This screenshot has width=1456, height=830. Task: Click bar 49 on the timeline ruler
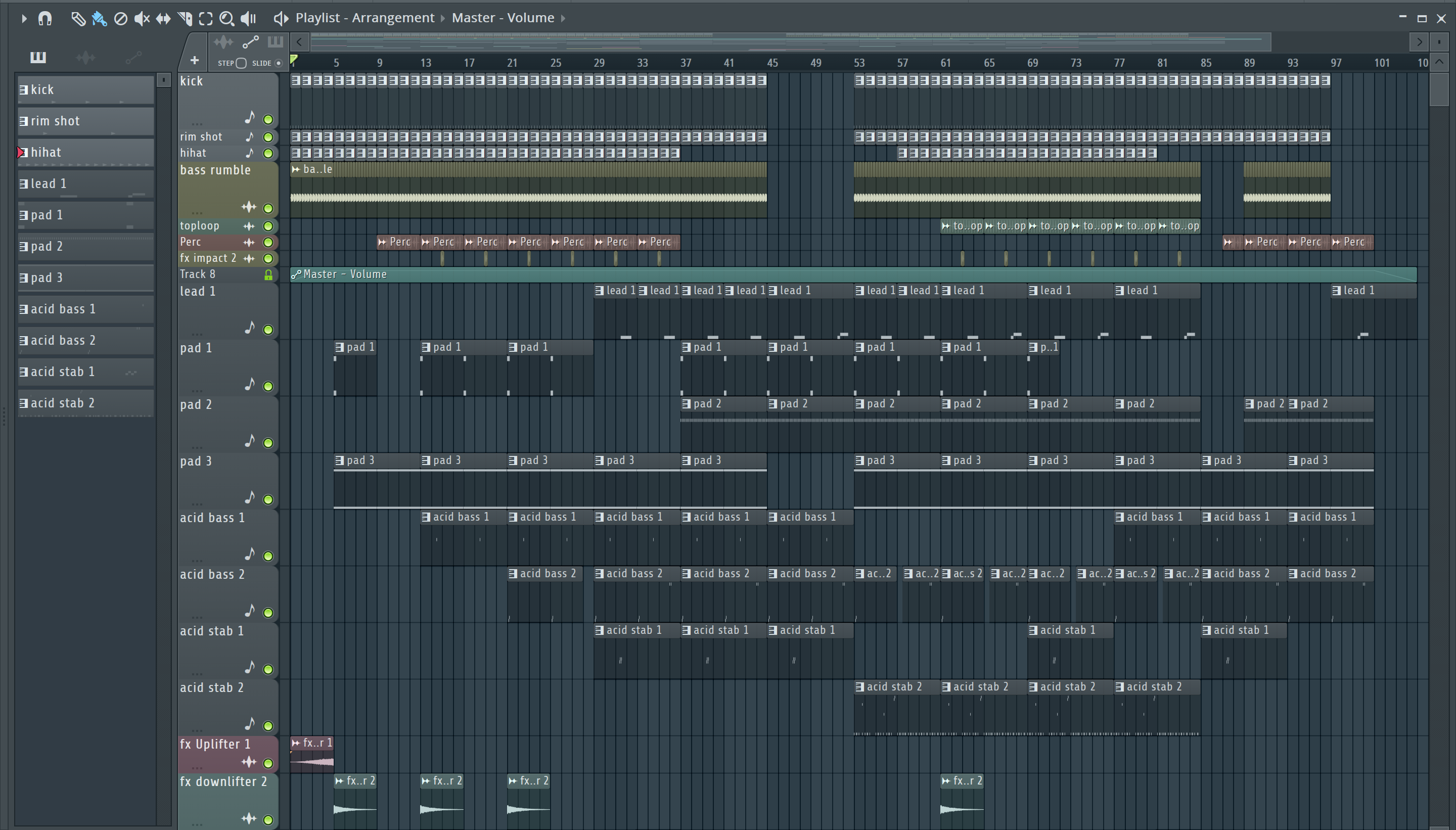point(816,63)
